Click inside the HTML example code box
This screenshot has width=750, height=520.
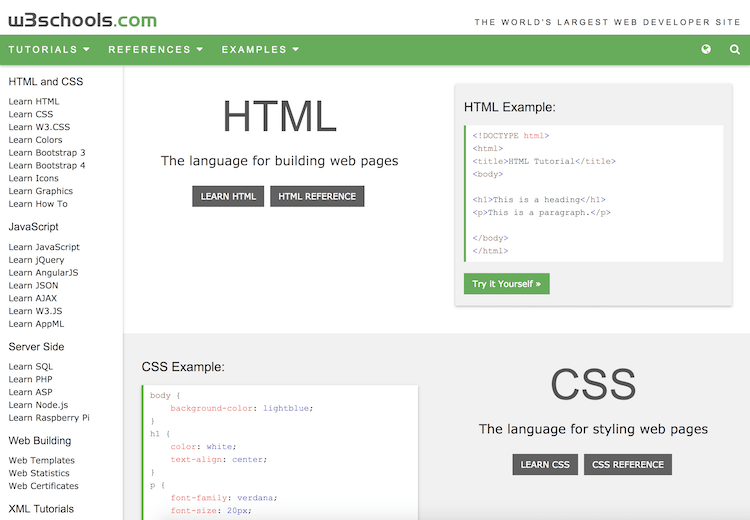tap(596, 194)
